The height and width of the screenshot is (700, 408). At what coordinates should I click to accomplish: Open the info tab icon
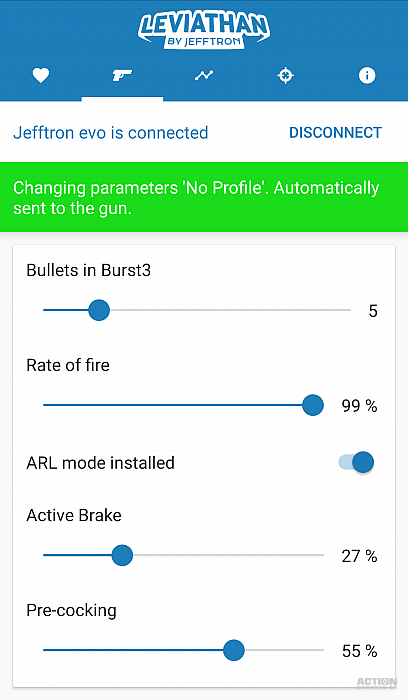pyautogui.click(x=367, y=75)
